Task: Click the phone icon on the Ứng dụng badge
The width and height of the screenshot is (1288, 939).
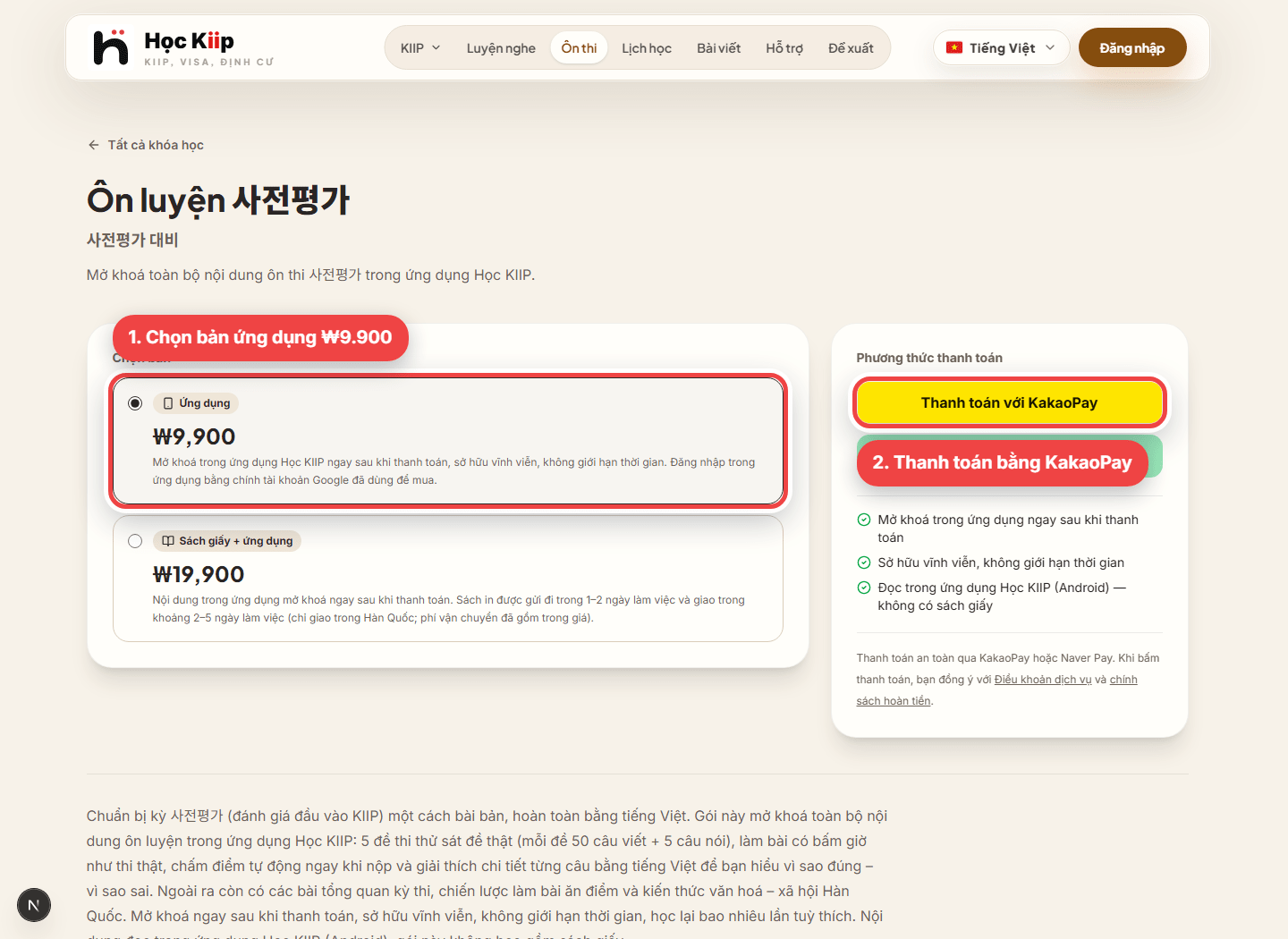Action: (168, 403)
